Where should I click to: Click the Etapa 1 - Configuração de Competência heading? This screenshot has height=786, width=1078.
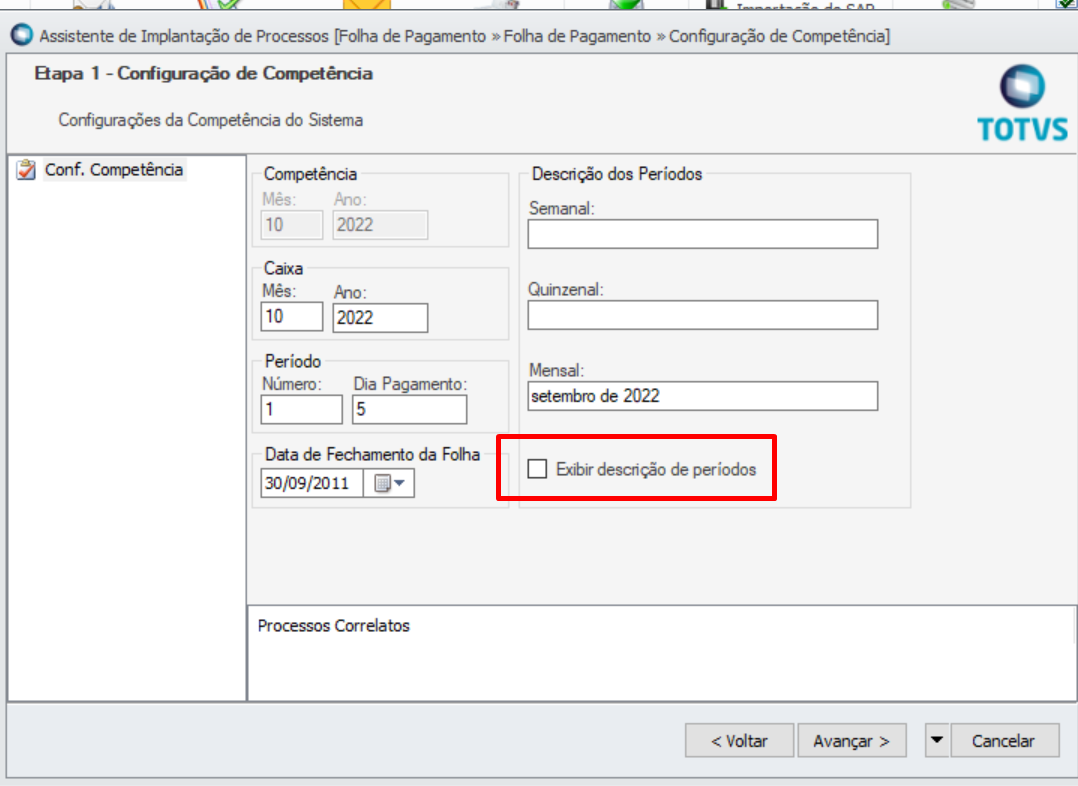pos(204,74)
